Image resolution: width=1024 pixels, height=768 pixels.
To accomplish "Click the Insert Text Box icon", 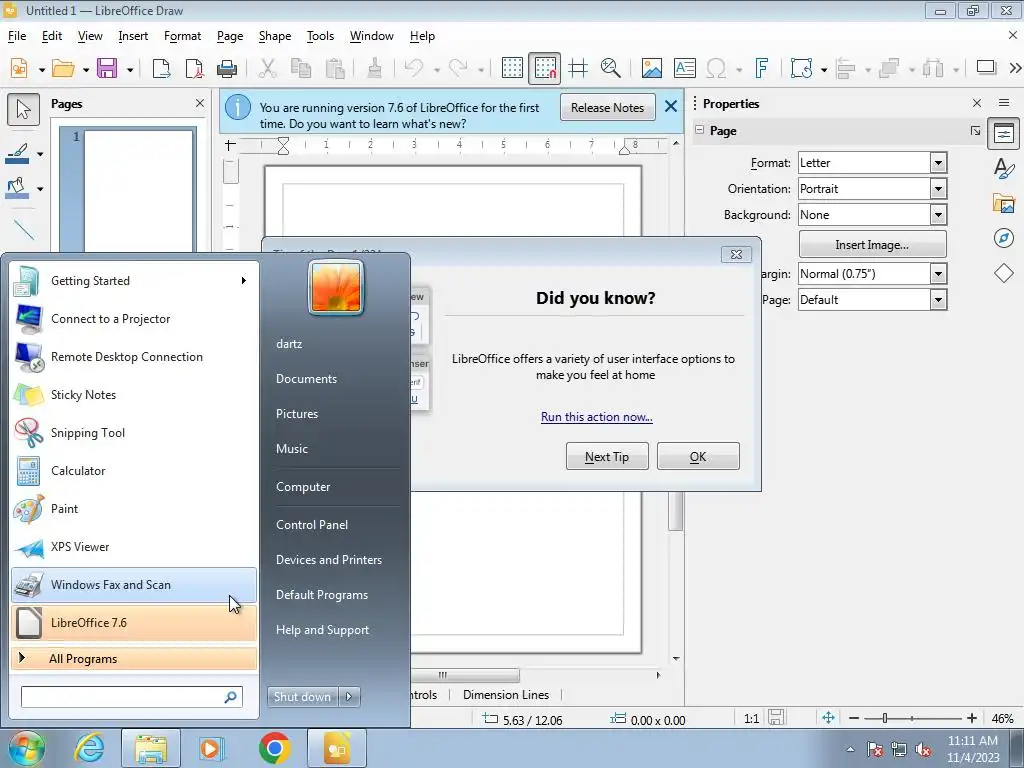I will 684,68.
